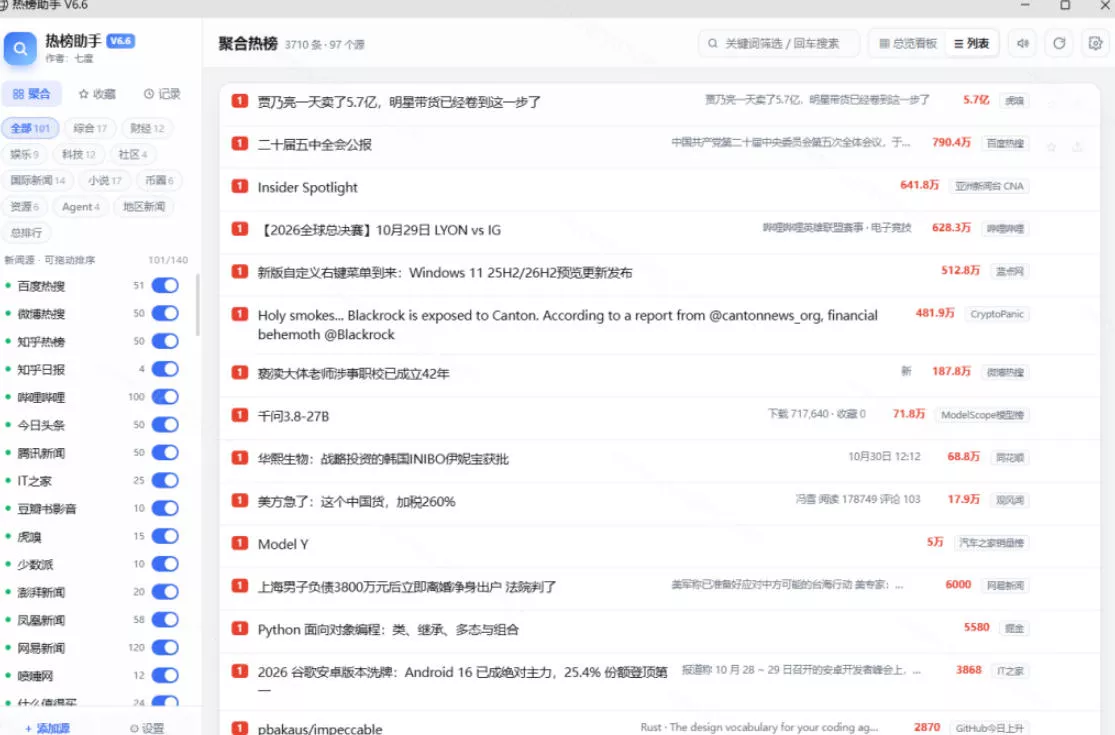
Task: Disable the 百度热搜 source toggle
Action: [165, 285]
